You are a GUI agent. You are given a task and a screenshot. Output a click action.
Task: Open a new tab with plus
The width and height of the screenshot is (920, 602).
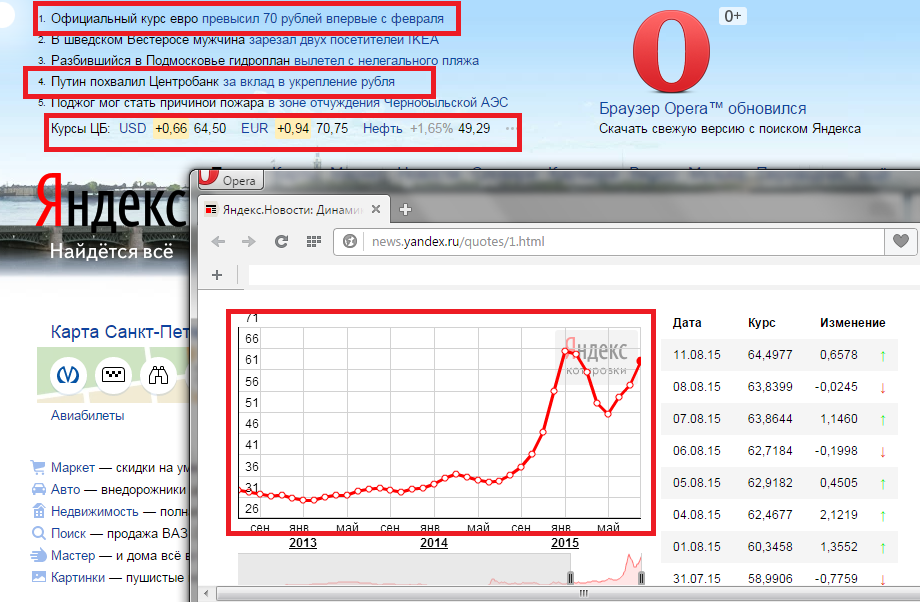405,209
